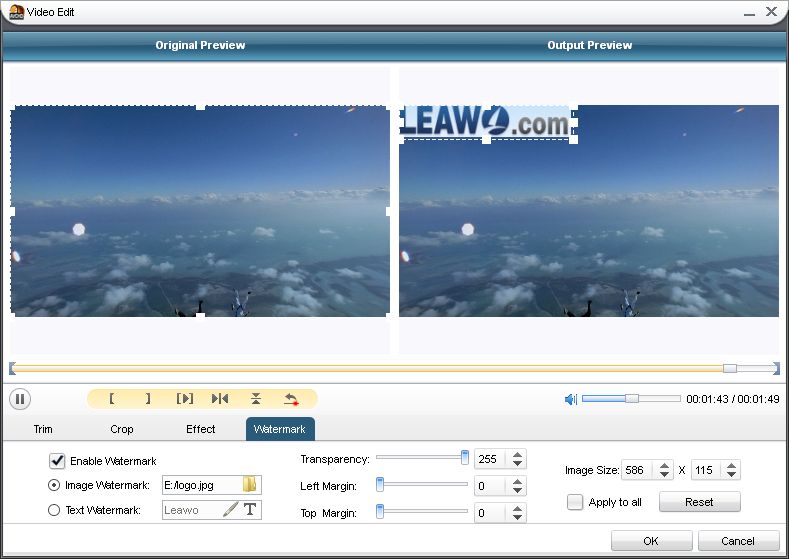Select Text Watermark radio option
This screenshot has height=559, width=789.
click(x=53, y=510)
